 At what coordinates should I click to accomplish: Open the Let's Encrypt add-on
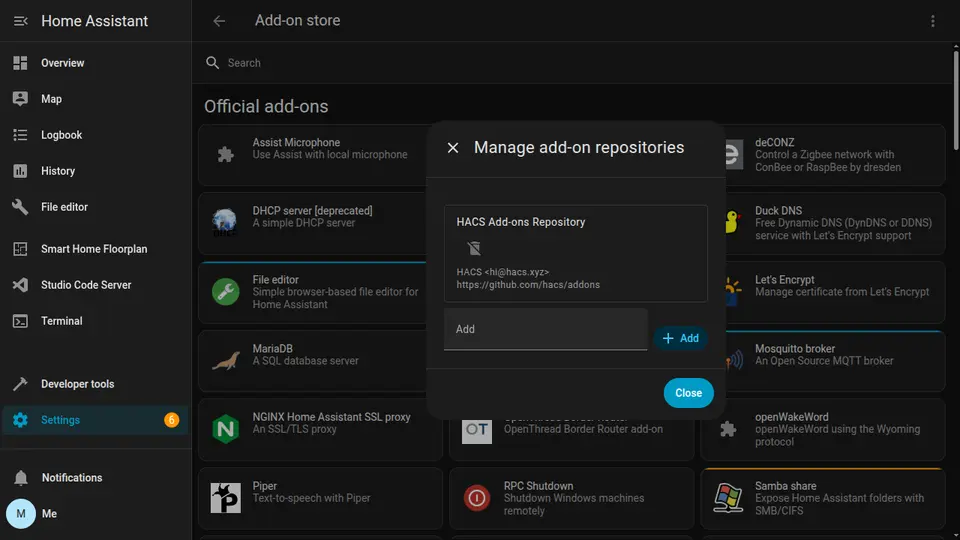(835, 292)
